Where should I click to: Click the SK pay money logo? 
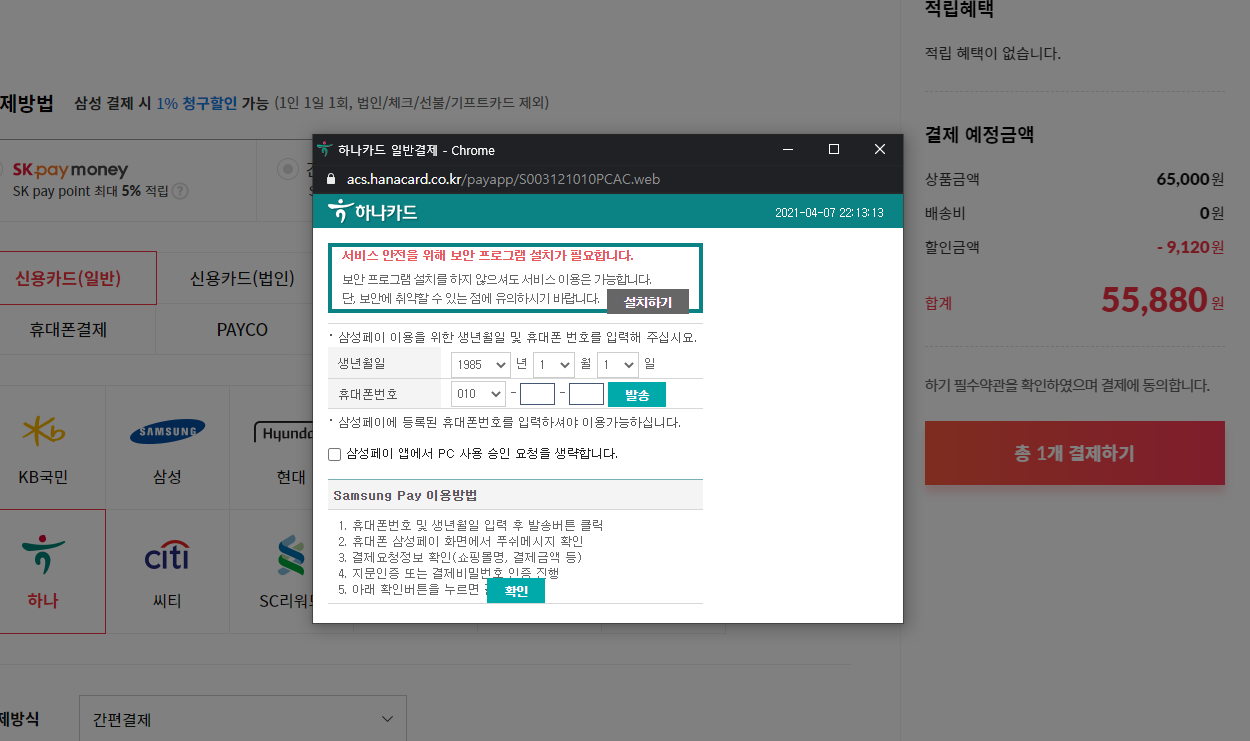tap(70, 171)
